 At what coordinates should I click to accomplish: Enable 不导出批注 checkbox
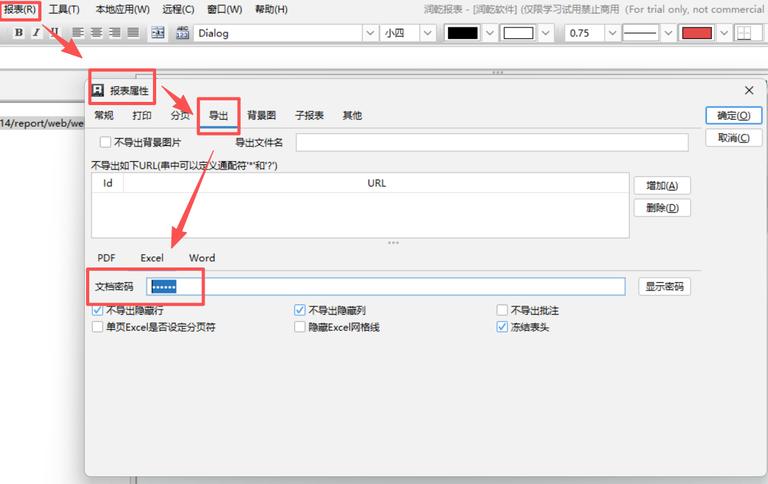[502, 310]
